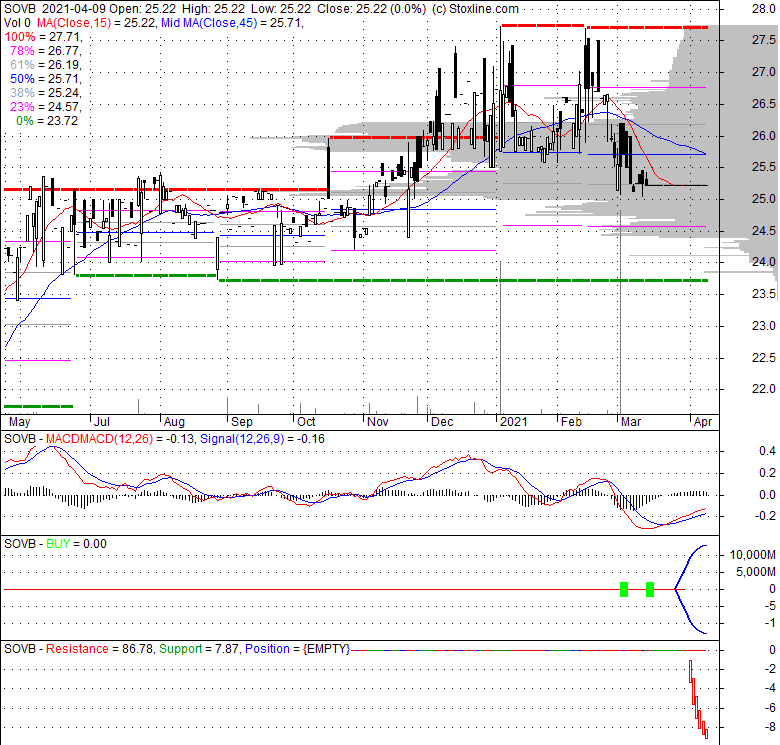Click the 'Jul' month axis label
780x745 pixels.
(x=101, y=422)
